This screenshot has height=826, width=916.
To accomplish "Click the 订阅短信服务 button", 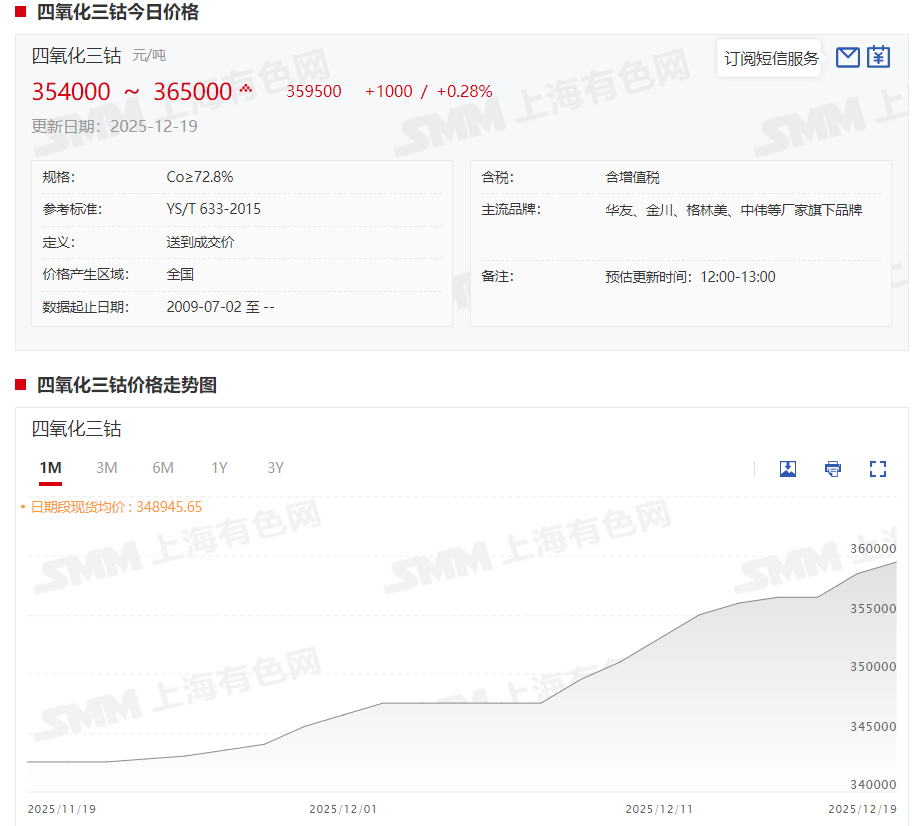I will [771, 58].
